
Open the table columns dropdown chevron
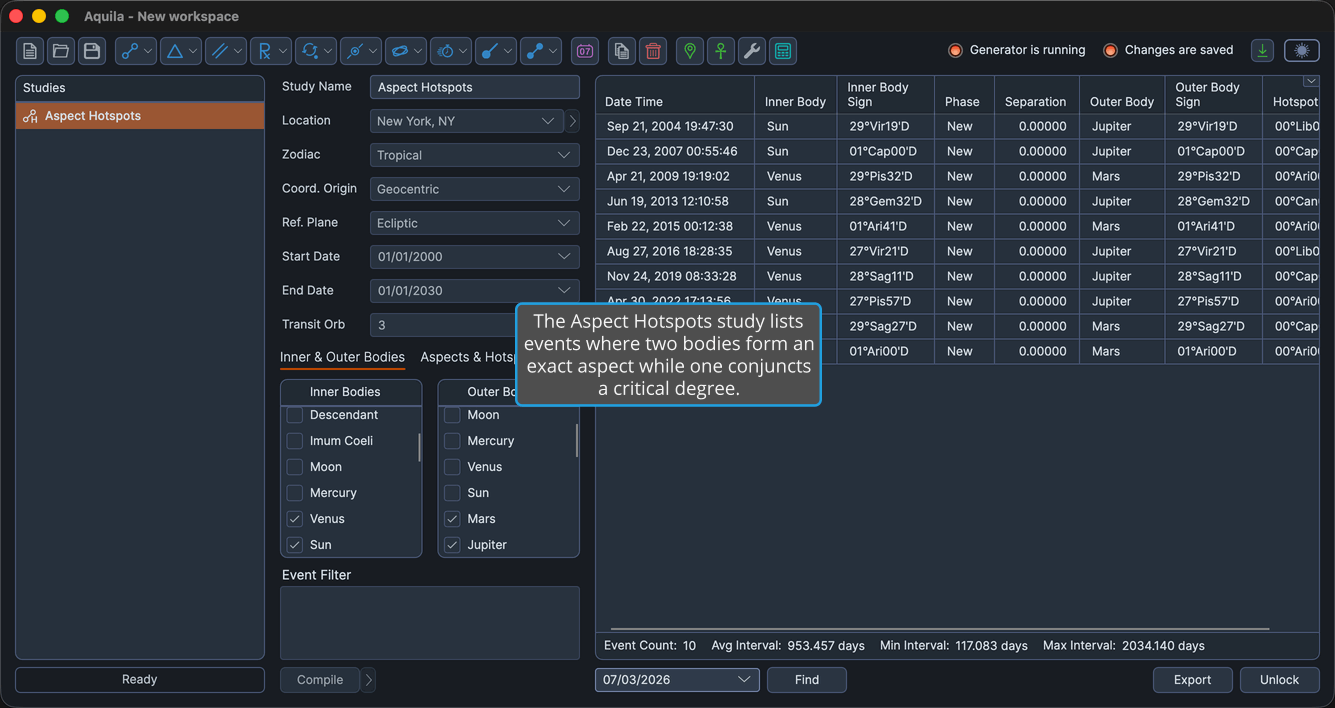(1310, 82)
